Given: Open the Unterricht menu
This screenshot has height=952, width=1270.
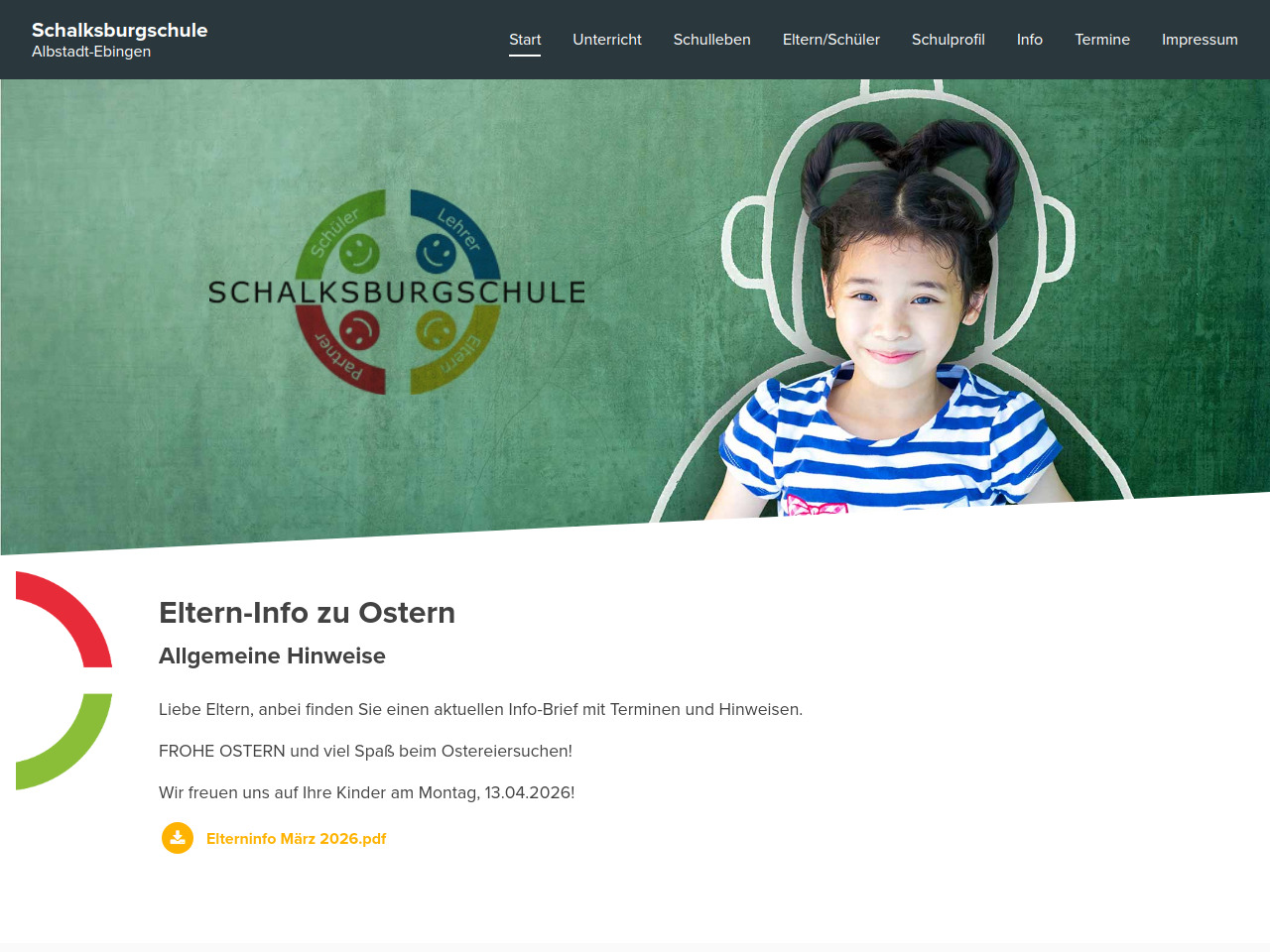Looking at the screenshot, I should [x=607, y=40].
